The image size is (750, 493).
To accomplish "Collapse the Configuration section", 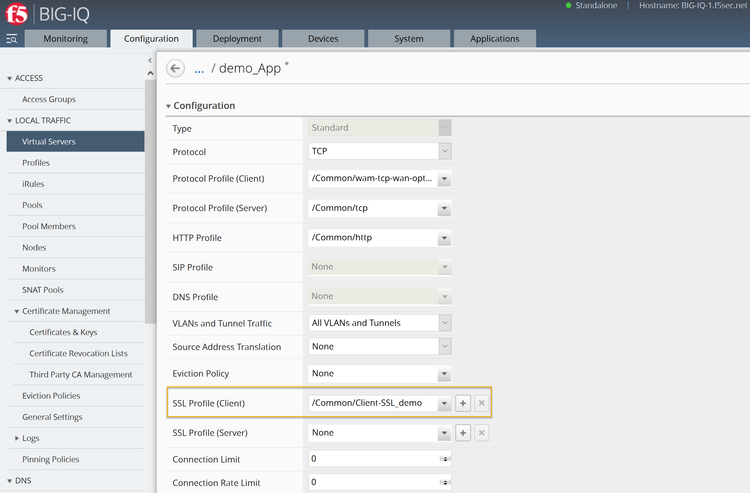I will (x=169, y=106).
